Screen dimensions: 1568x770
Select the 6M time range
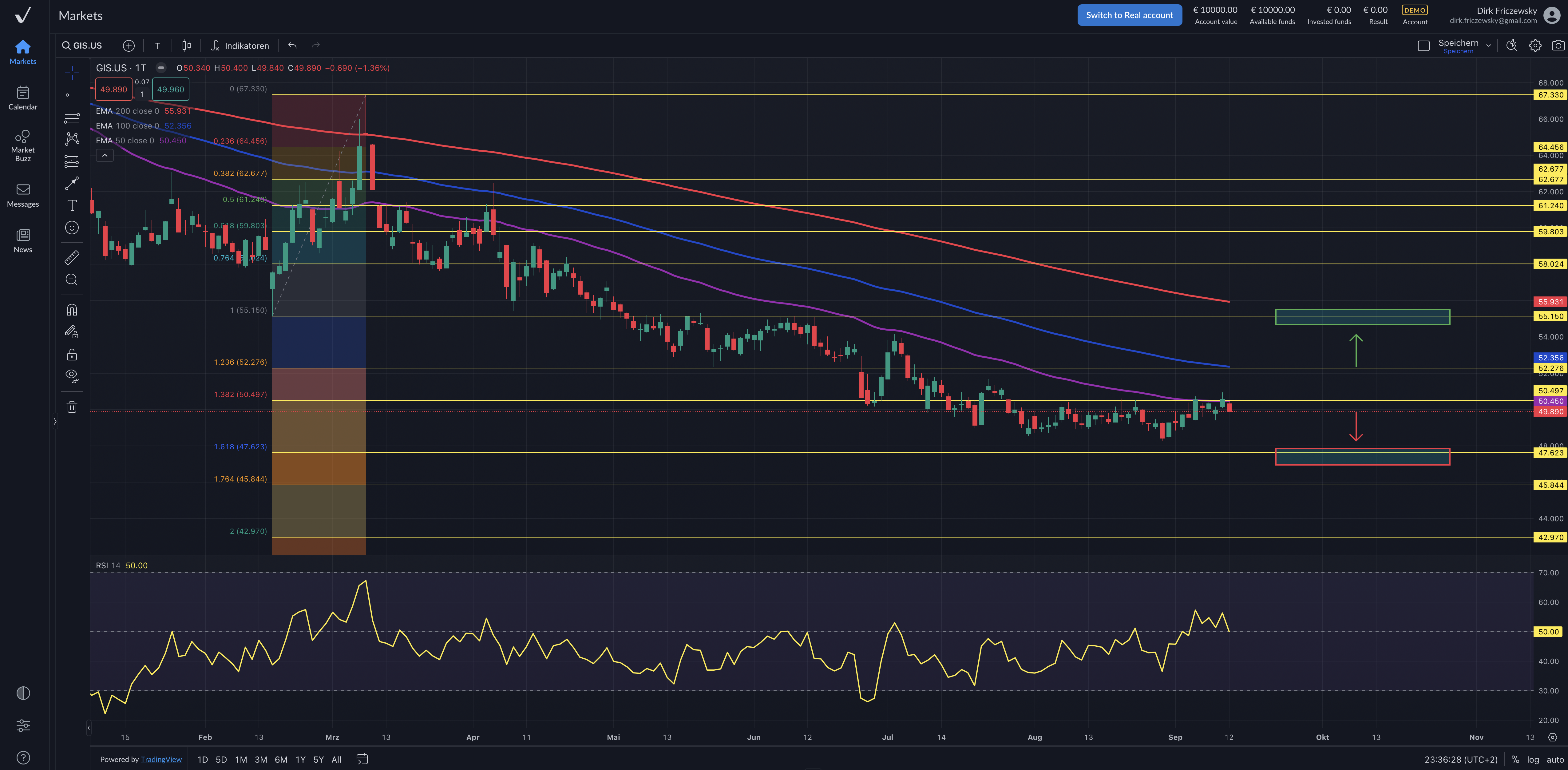[x=281, y=759]
